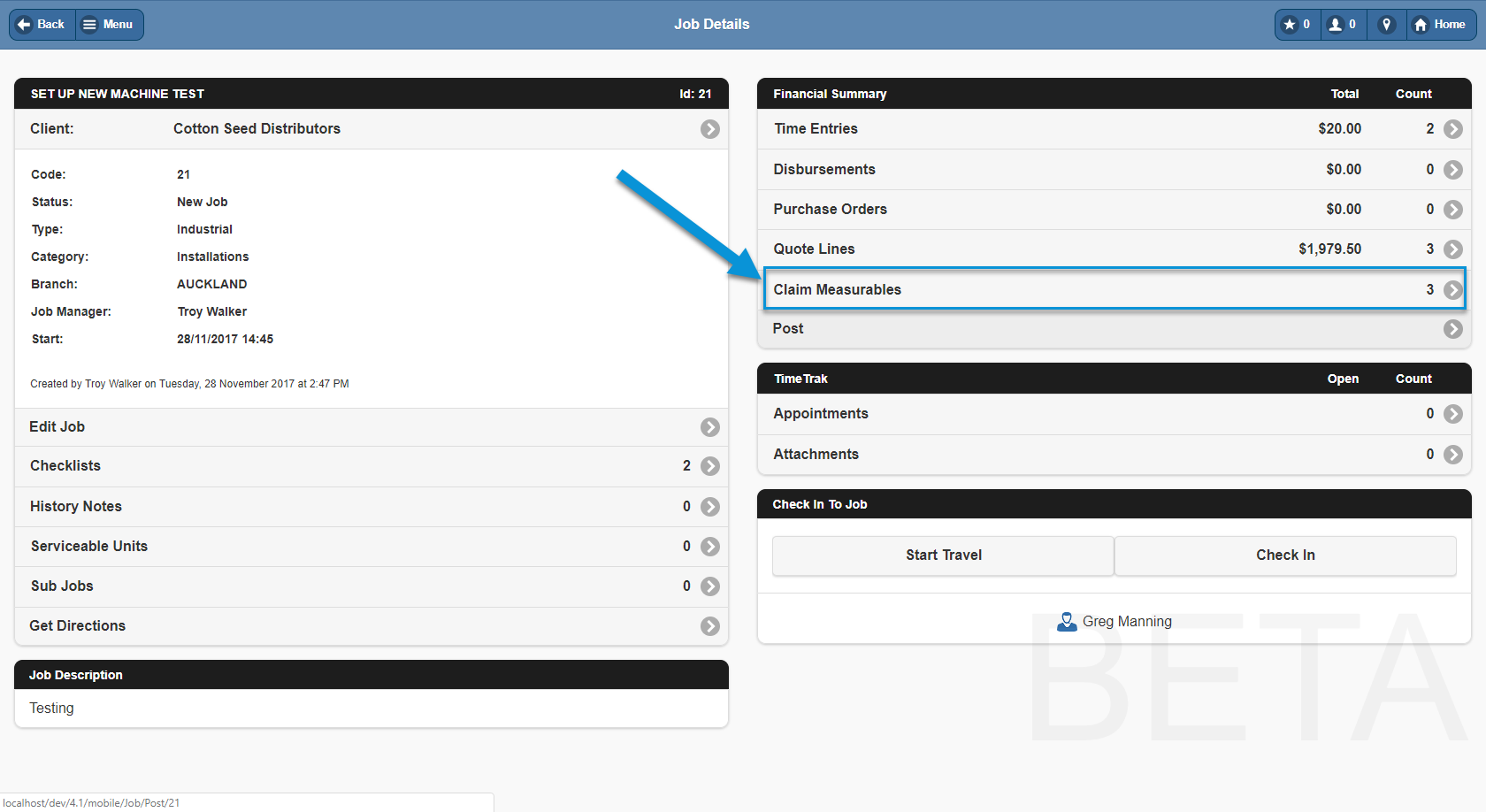Screen dimensions: 1486x812
Task: Click the start date 28/11/2017 14:45
Action: tap(225, 340)
